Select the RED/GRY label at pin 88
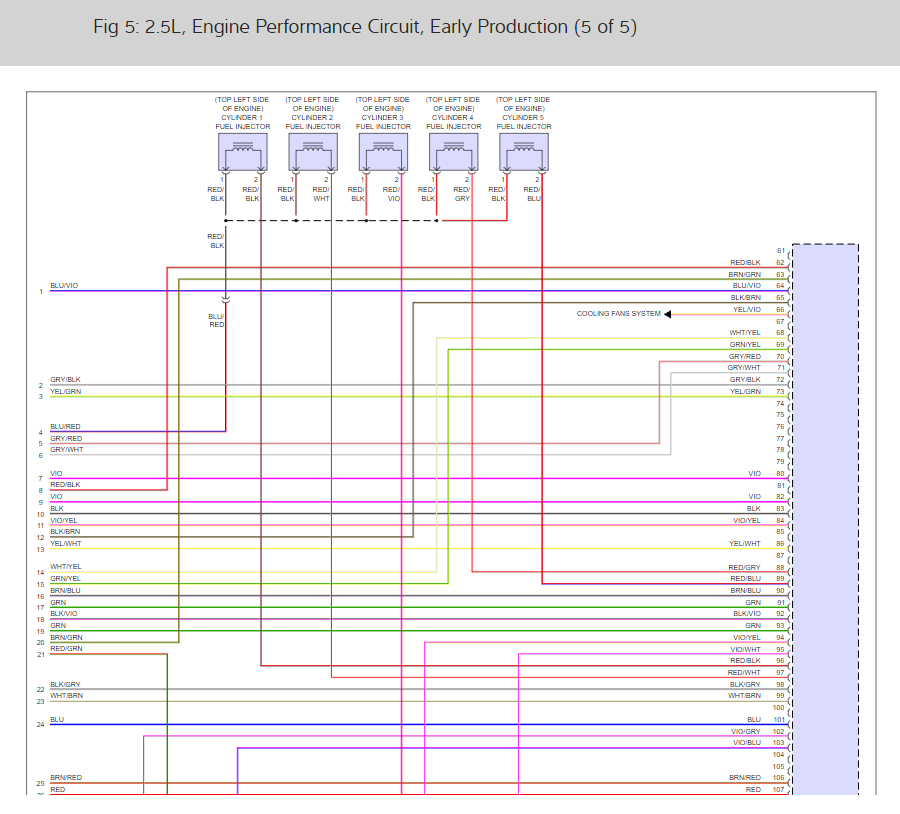This screenshot has width=900, height=814. click(x=745, y=567)
